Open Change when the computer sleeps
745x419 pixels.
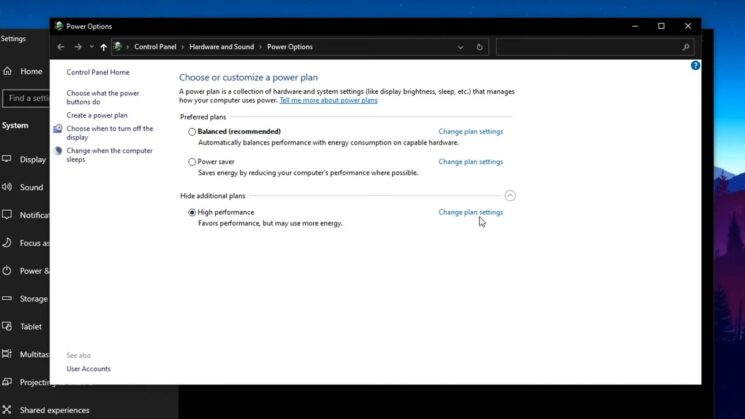[x=109, y=155]
